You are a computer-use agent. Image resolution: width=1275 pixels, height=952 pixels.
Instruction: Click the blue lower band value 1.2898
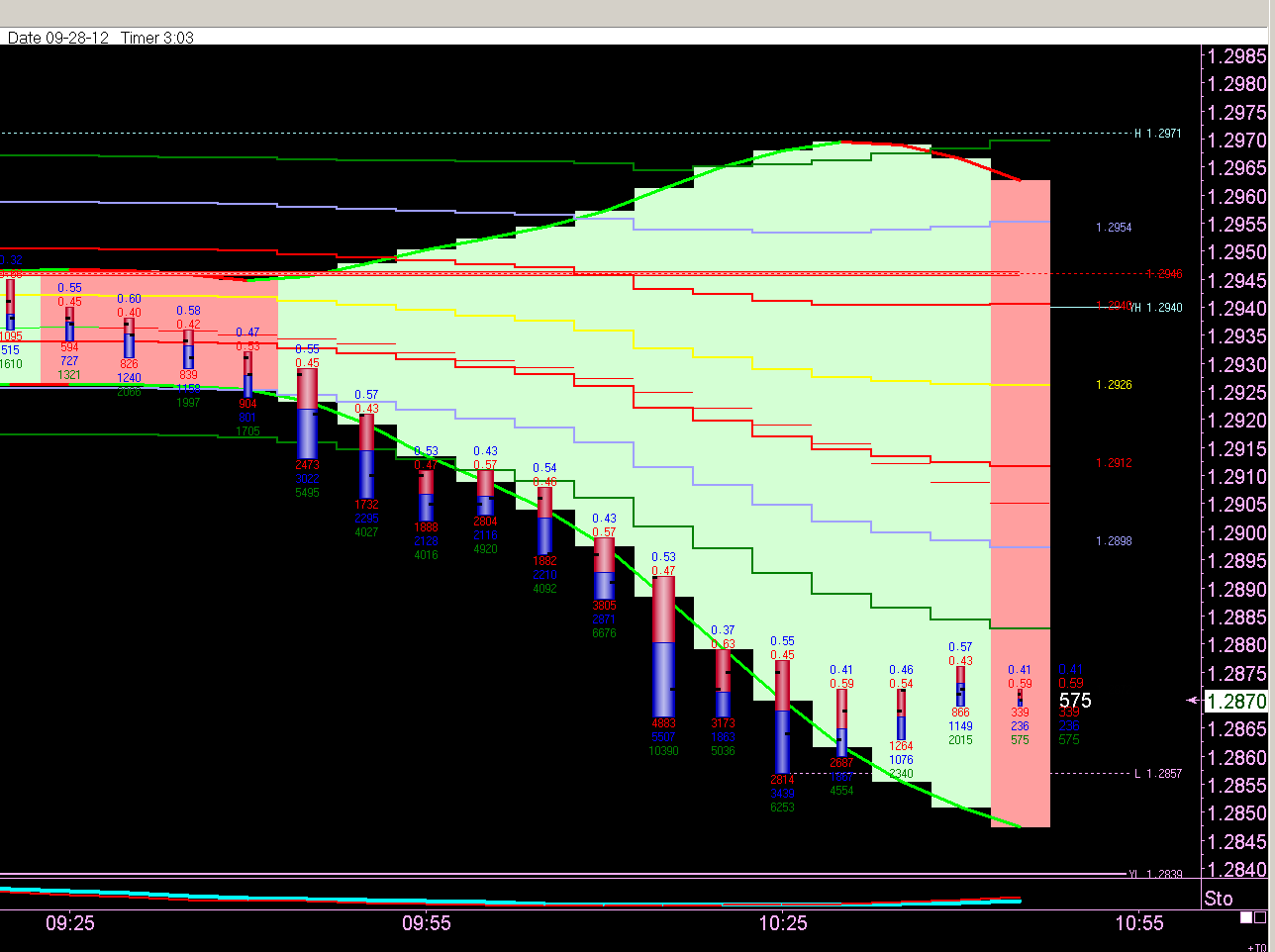tap(1114, 541)
